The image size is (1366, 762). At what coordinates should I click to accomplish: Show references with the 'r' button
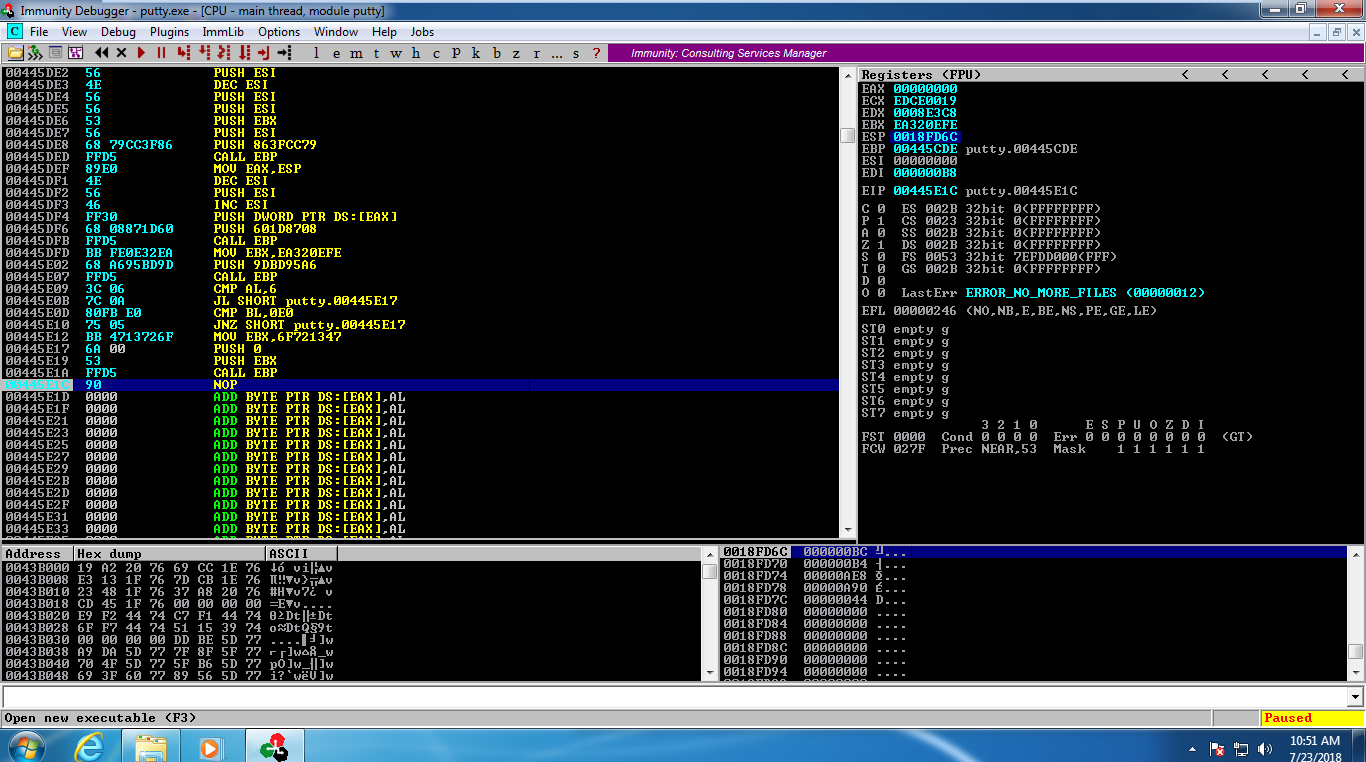tap(537, 53)
